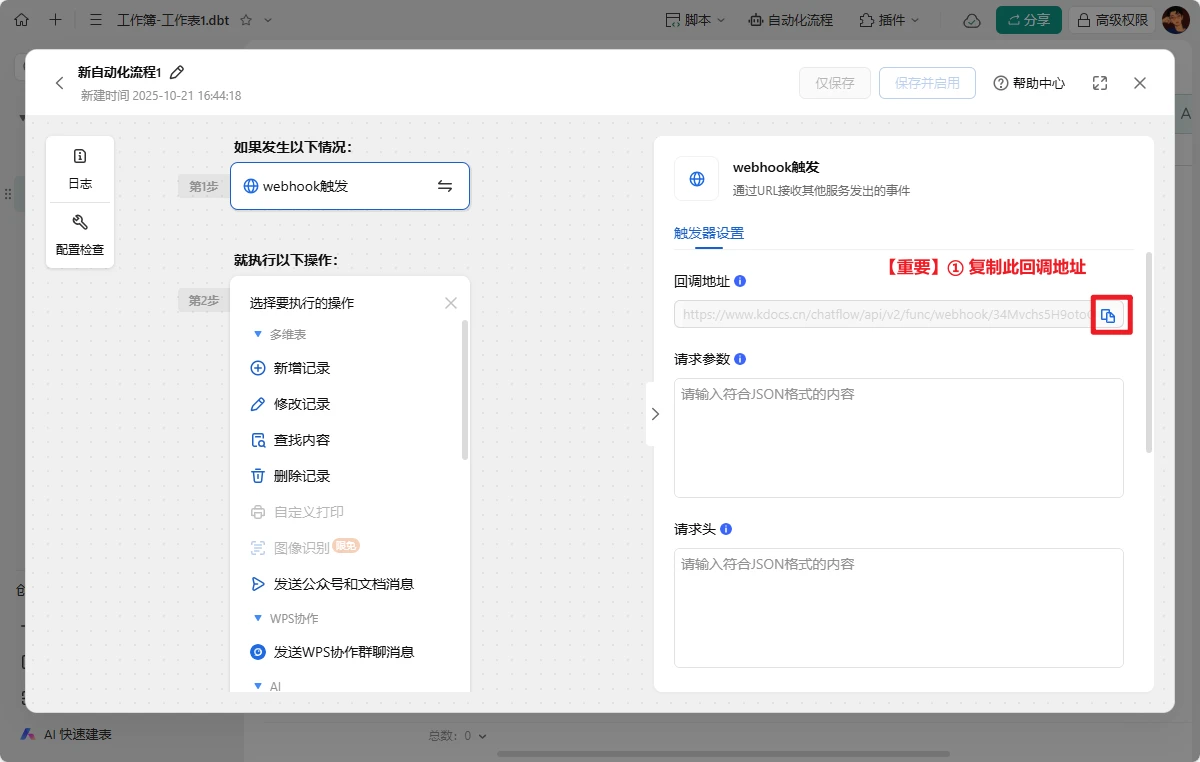Collapse the right settings panel chevron
Viewport: 1200px width, 762px height.
(x=655, y=414)
